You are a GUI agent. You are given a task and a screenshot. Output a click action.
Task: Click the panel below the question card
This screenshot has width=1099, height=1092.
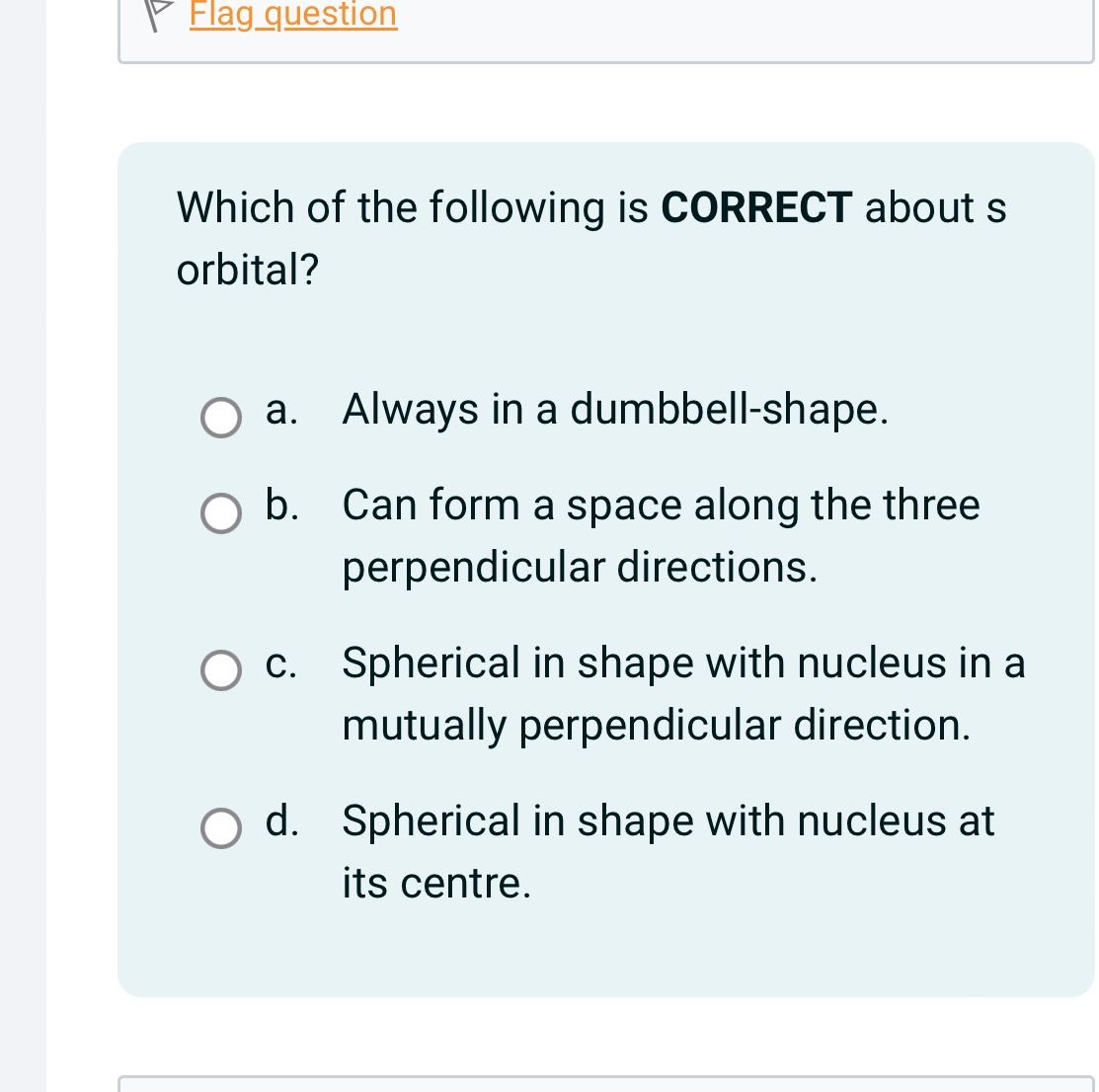606,1084
